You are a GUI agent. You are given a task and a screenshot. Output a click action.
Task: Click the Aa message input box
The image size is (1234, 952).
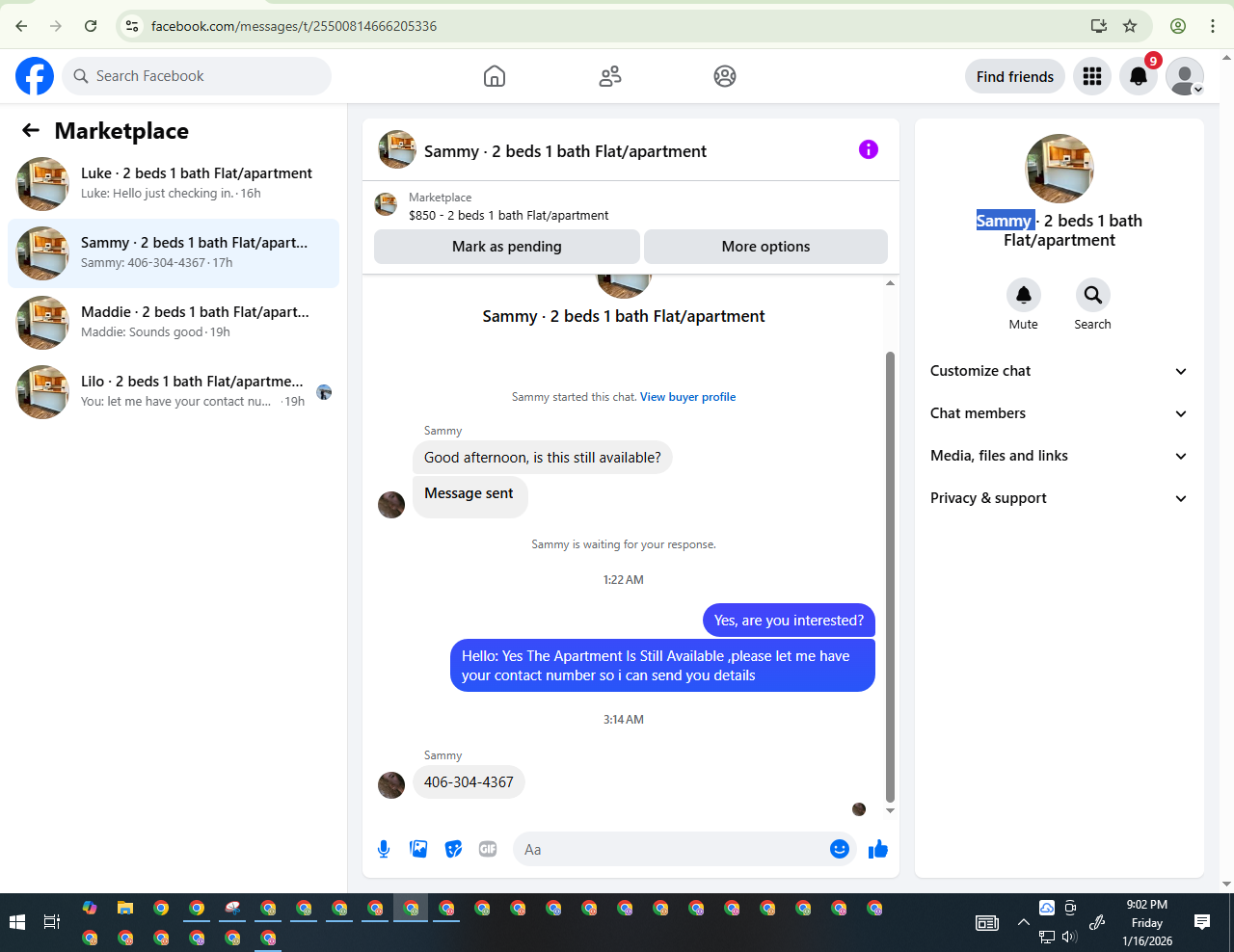coord(672,849)
